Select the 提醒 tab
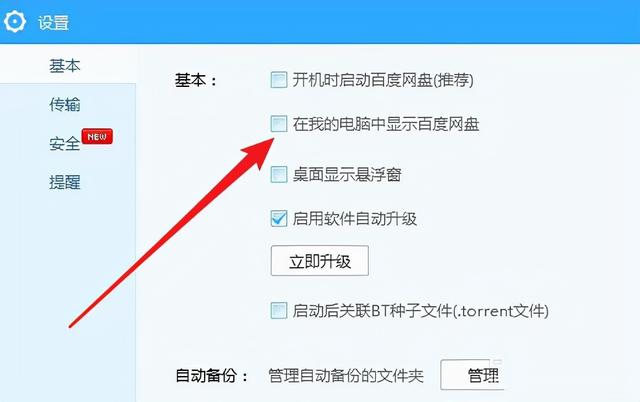Viewport: 640px width, 402px height. [x=64, y=182]
